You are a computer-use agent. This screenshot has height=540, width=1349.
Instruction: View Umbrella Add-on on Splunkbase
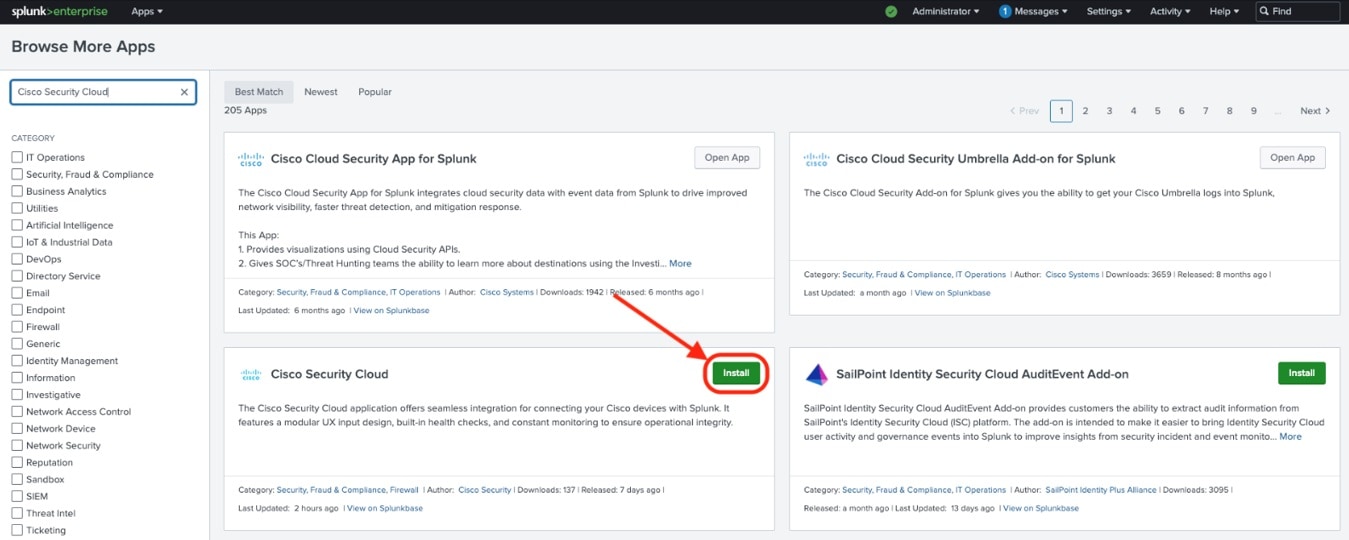click(952, 293)
